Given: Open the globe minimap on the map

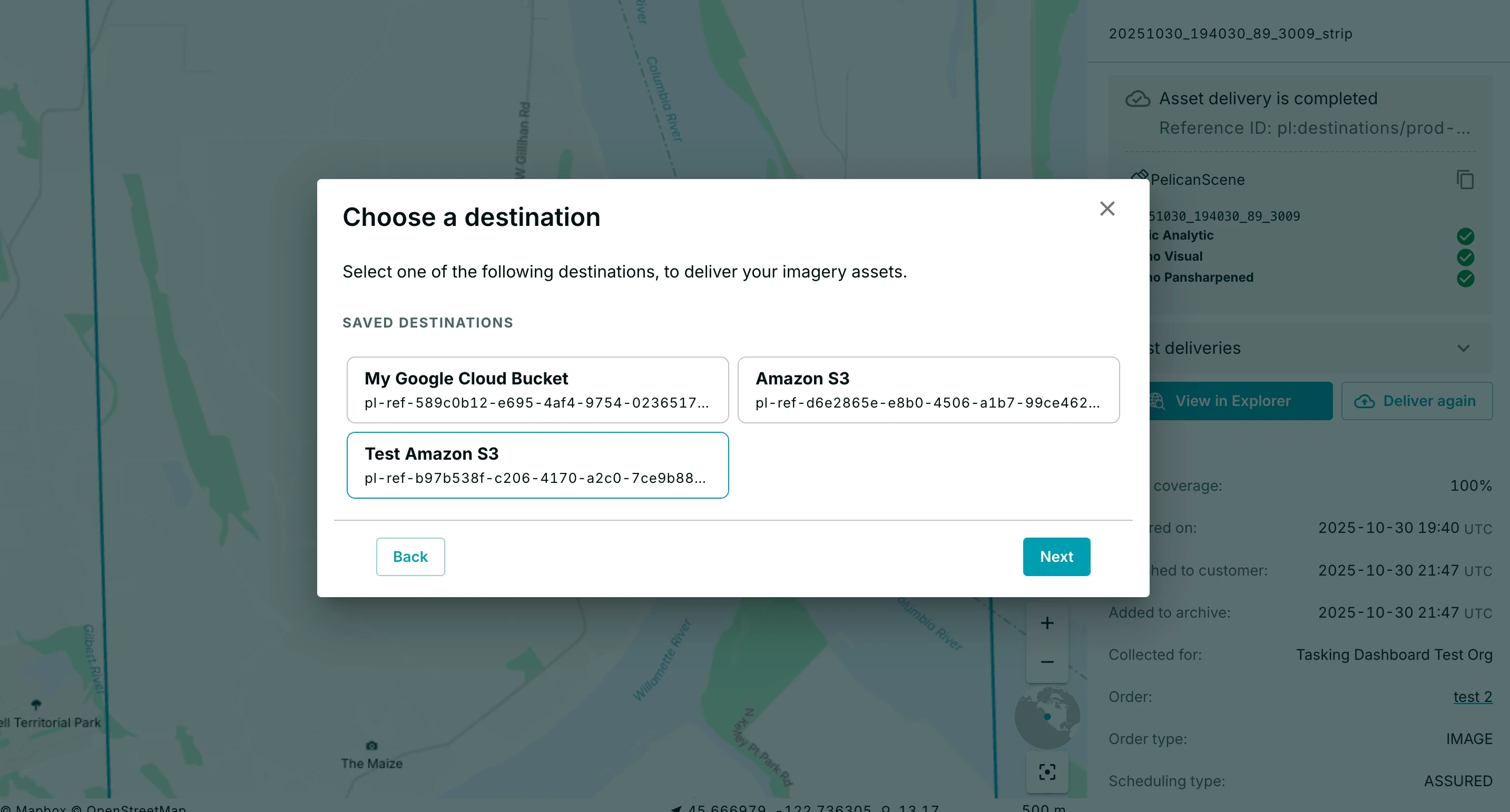Looking at the screenshot, I should click(x=1047, y=716).
